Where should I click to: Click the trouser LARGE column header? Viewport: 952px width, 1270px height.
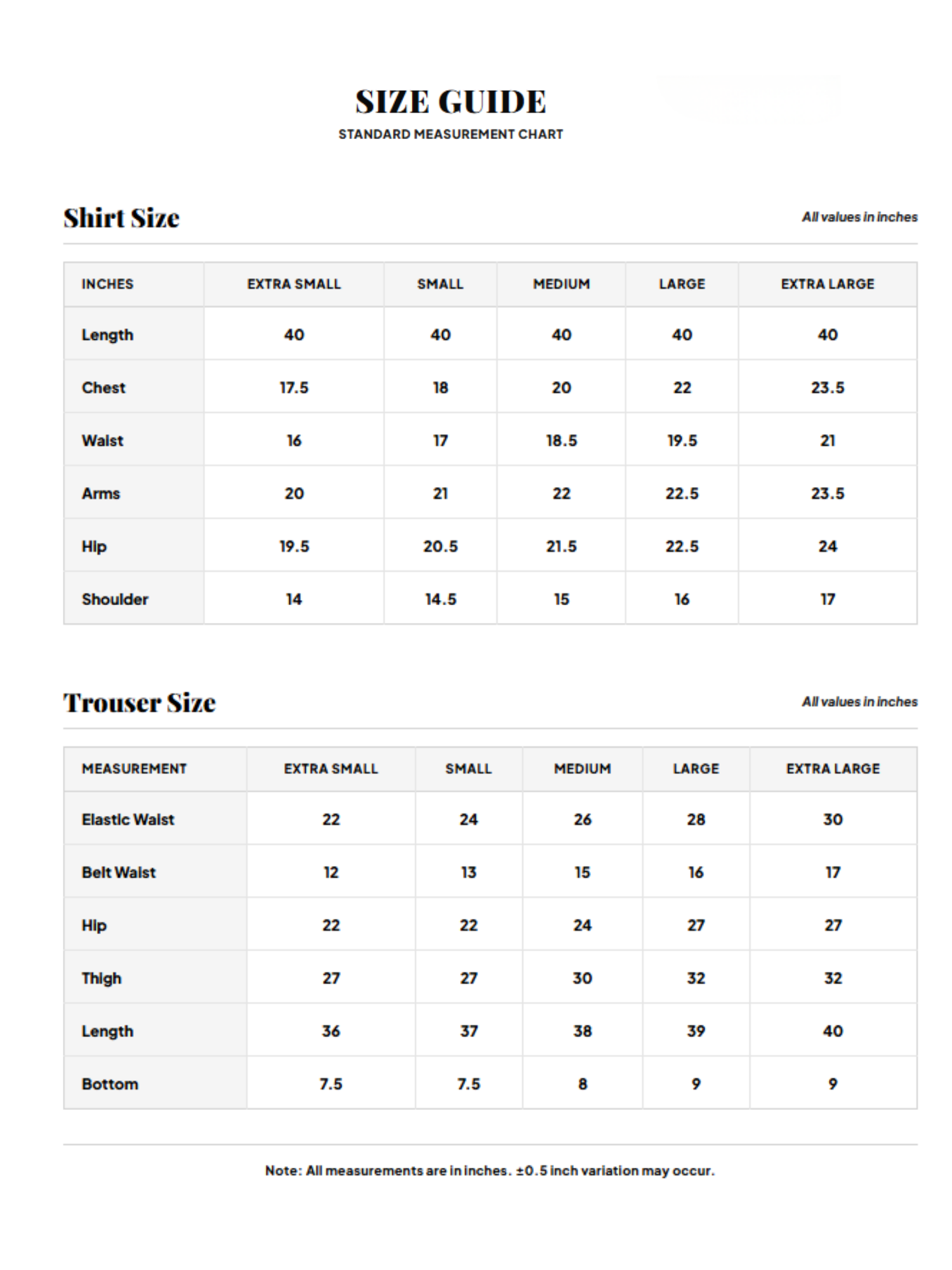[696, 768]
